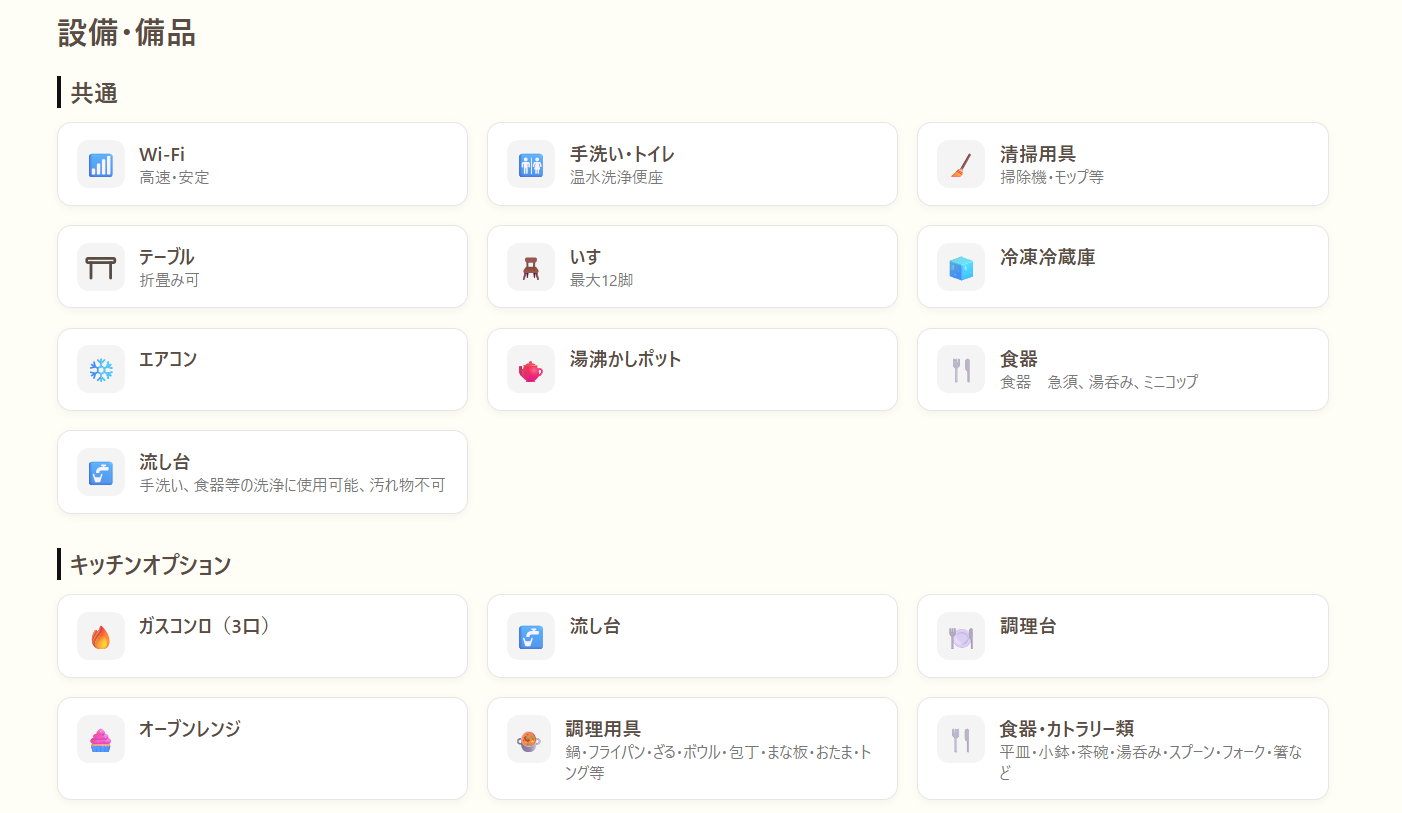Select the いす title text
Viewport: 1402px width, 813px height.
(x=586, y=258)
